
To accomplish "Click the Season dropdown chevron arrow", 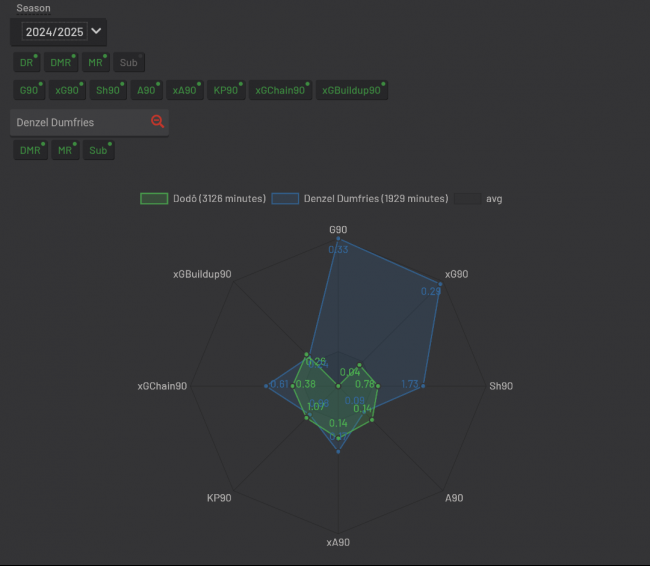I will pyautogui.click(x=96, y=31).
